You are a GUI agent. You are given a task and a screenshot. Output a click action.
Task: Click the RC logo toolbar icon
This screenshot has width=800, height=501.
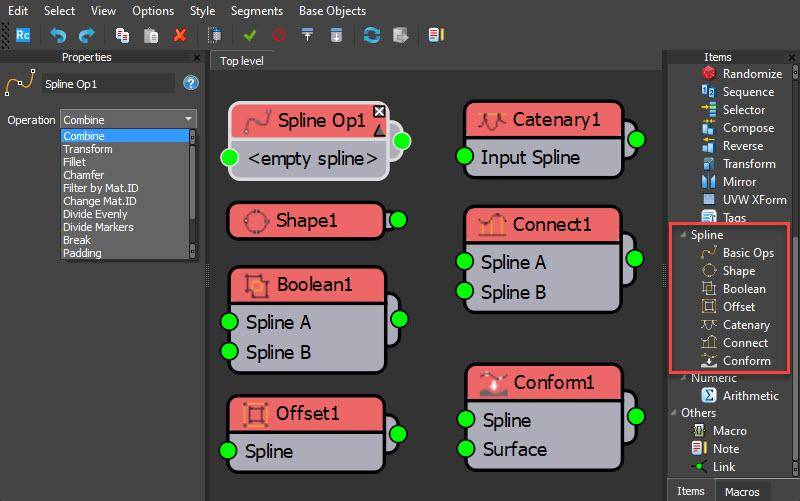click(22, 35)
